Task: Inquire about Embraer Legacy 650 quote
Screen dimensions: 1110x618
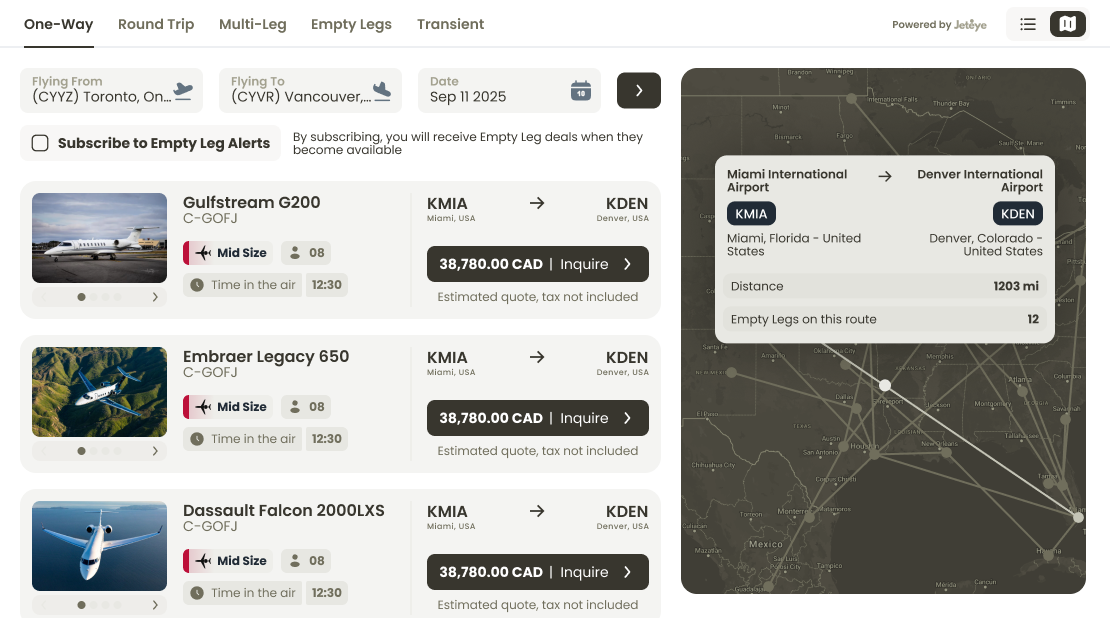Action: pyautogui.click(x=537, y=418)
